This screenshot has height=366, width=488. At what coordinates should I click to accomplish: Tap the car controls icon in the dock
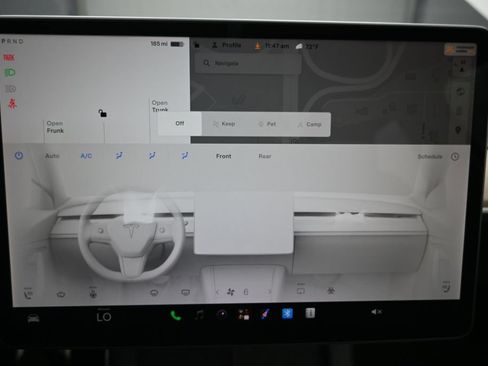click(33, 319)
